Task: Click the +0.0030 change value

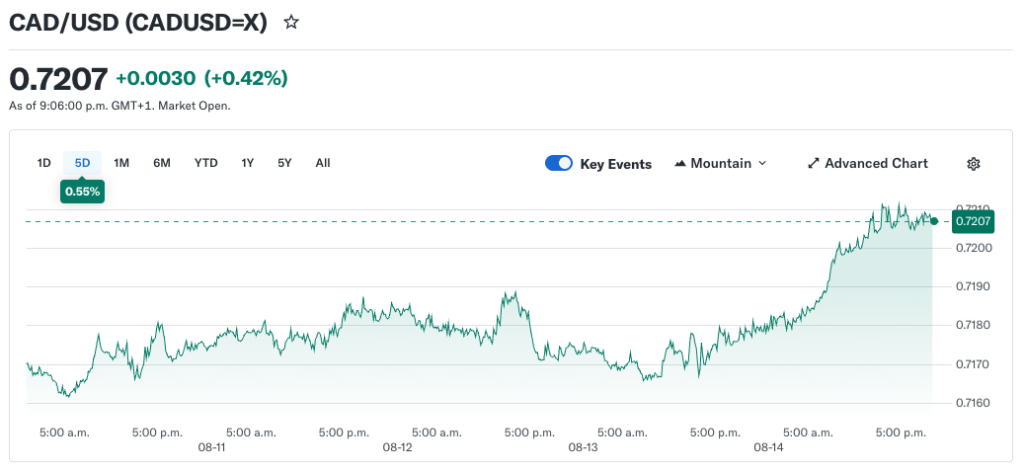Action: [x=155, y=78]
